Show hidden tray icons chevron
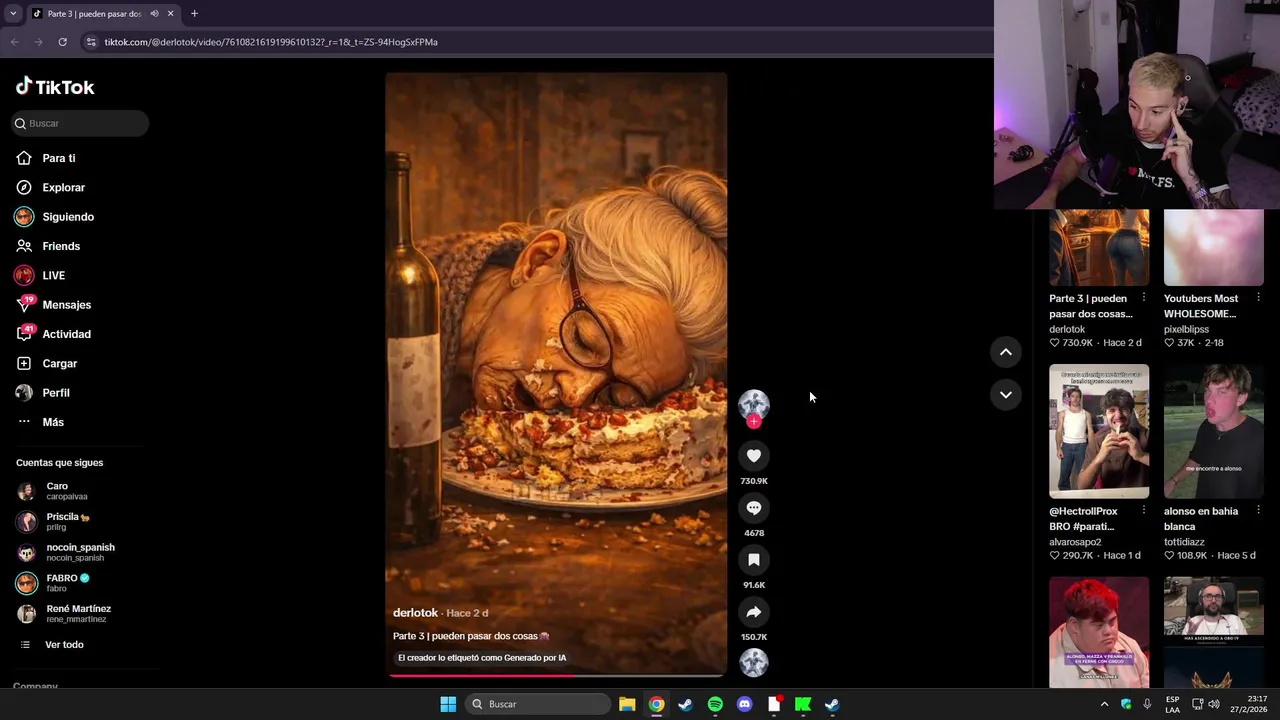Screen dimensions: 1280x720 point(1104,704)
